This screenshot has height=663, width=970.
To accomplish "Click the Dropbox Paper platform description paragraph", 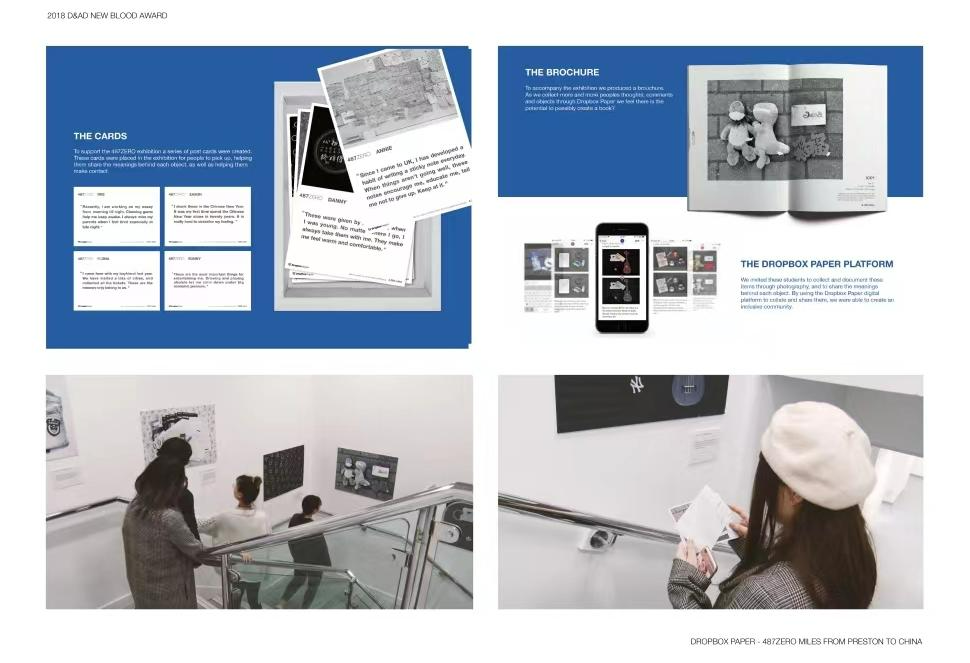I will [817, 293].
